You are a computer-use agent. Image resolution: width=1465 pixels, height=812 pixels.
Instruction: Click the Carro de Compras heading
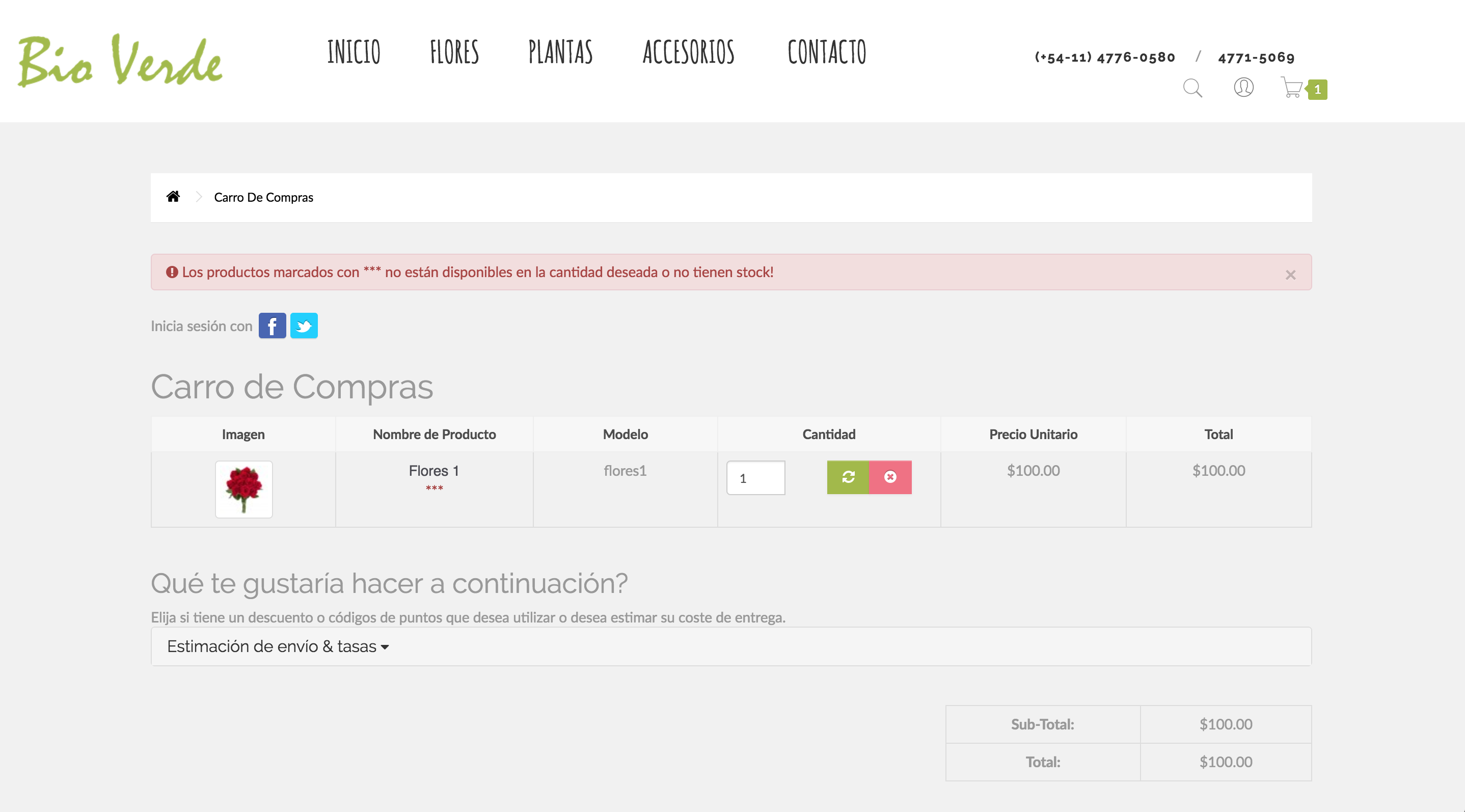(x=292, y=387)
